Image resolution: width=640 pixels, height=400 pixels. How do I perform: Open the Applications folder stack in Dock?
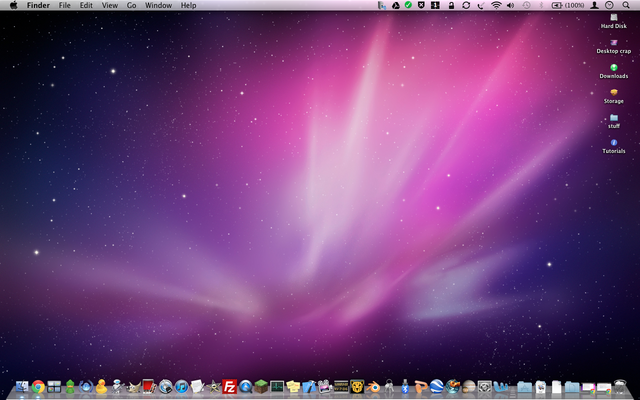[x=524, y=387]
